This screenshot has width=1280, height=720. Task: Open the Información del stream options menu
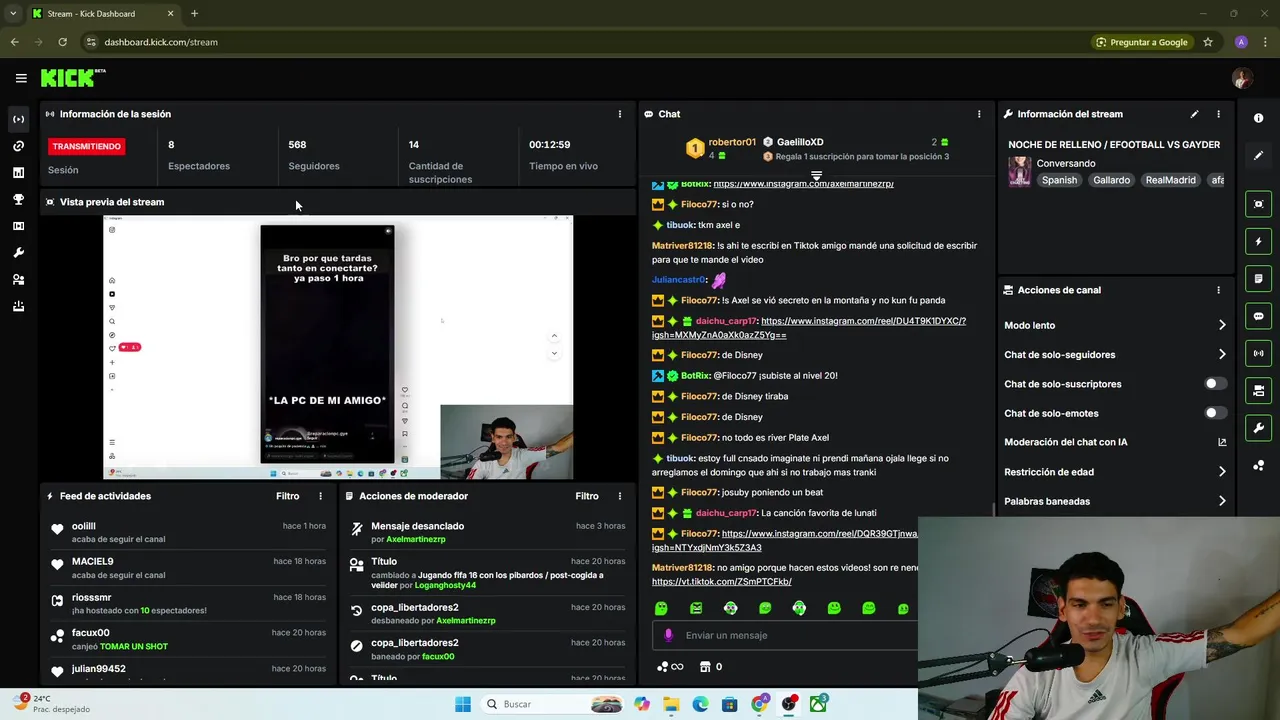coord(1218,114)
